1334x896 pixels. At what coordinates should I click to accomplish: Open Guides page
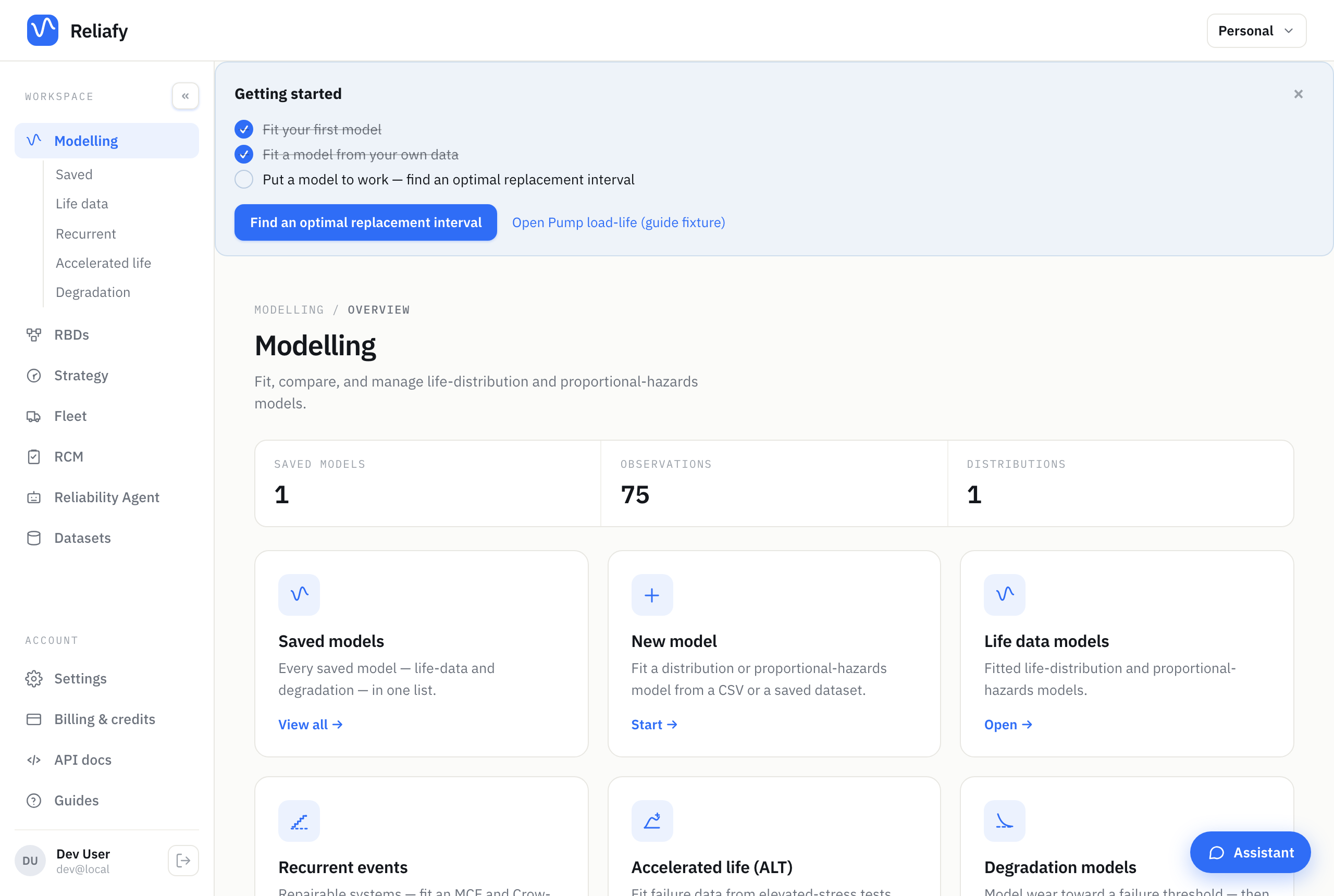click(107, 800)
